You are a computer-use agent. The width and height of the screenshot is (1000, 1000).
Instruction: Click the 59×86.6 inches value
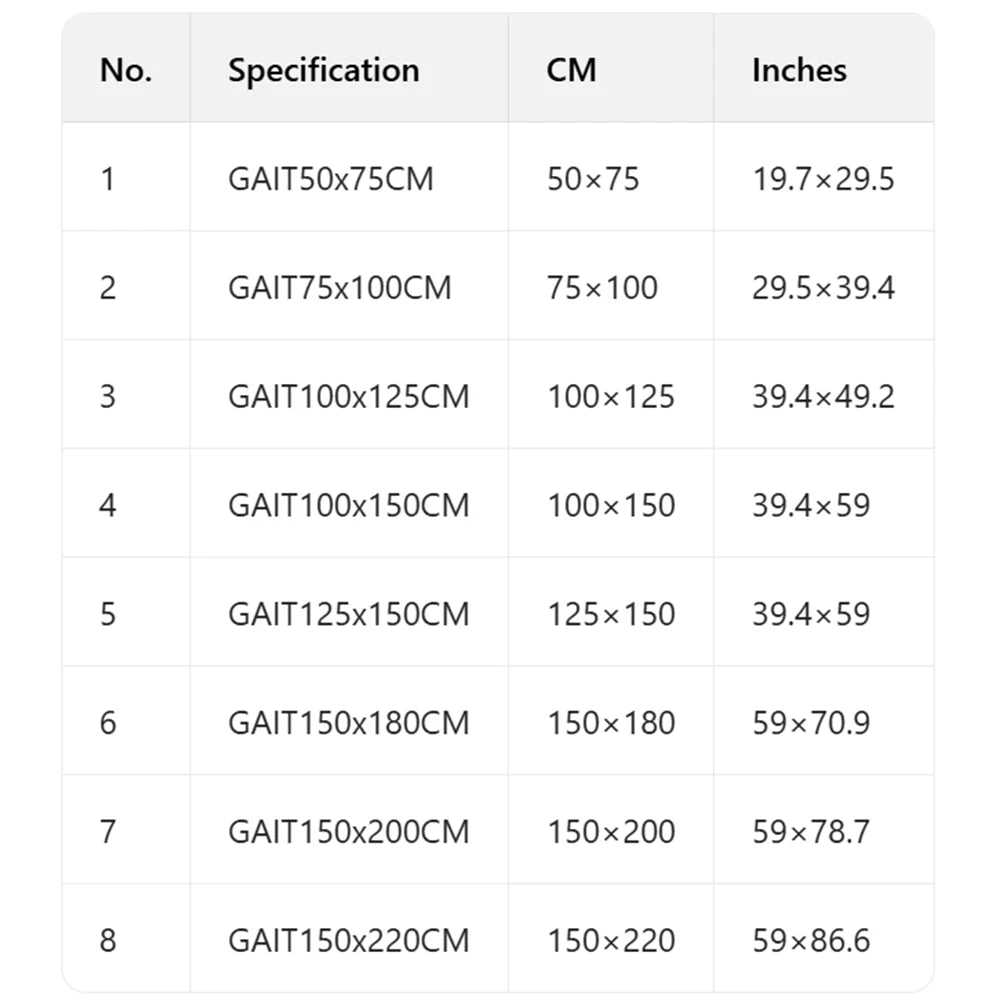pos(810,941)
